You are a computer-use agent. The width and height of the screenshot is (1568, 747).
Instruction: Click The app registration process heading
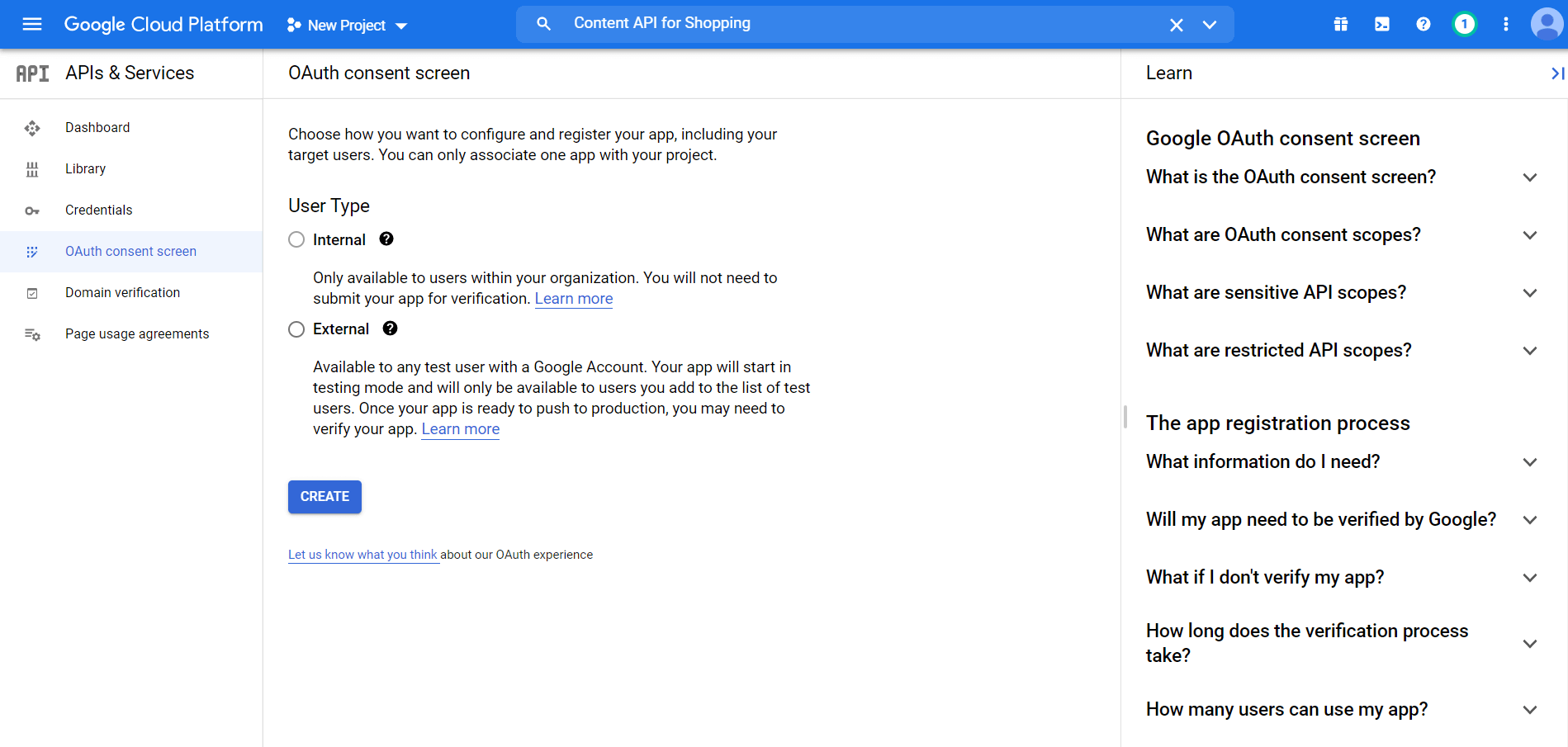click(1278, 423)
